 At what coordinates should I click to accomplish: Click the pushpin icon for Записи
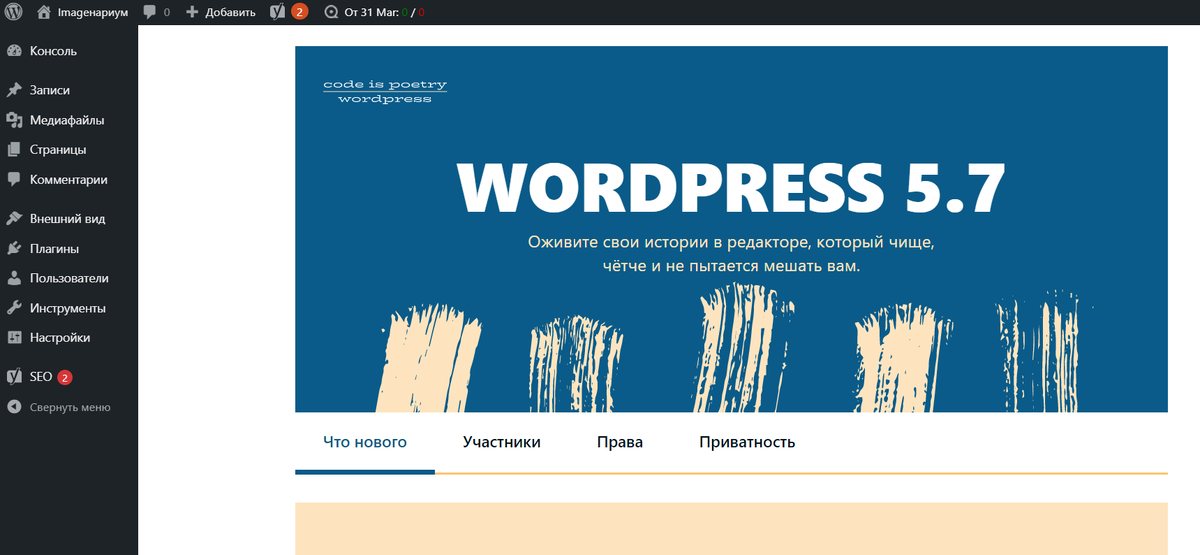[x=14, y=90]
